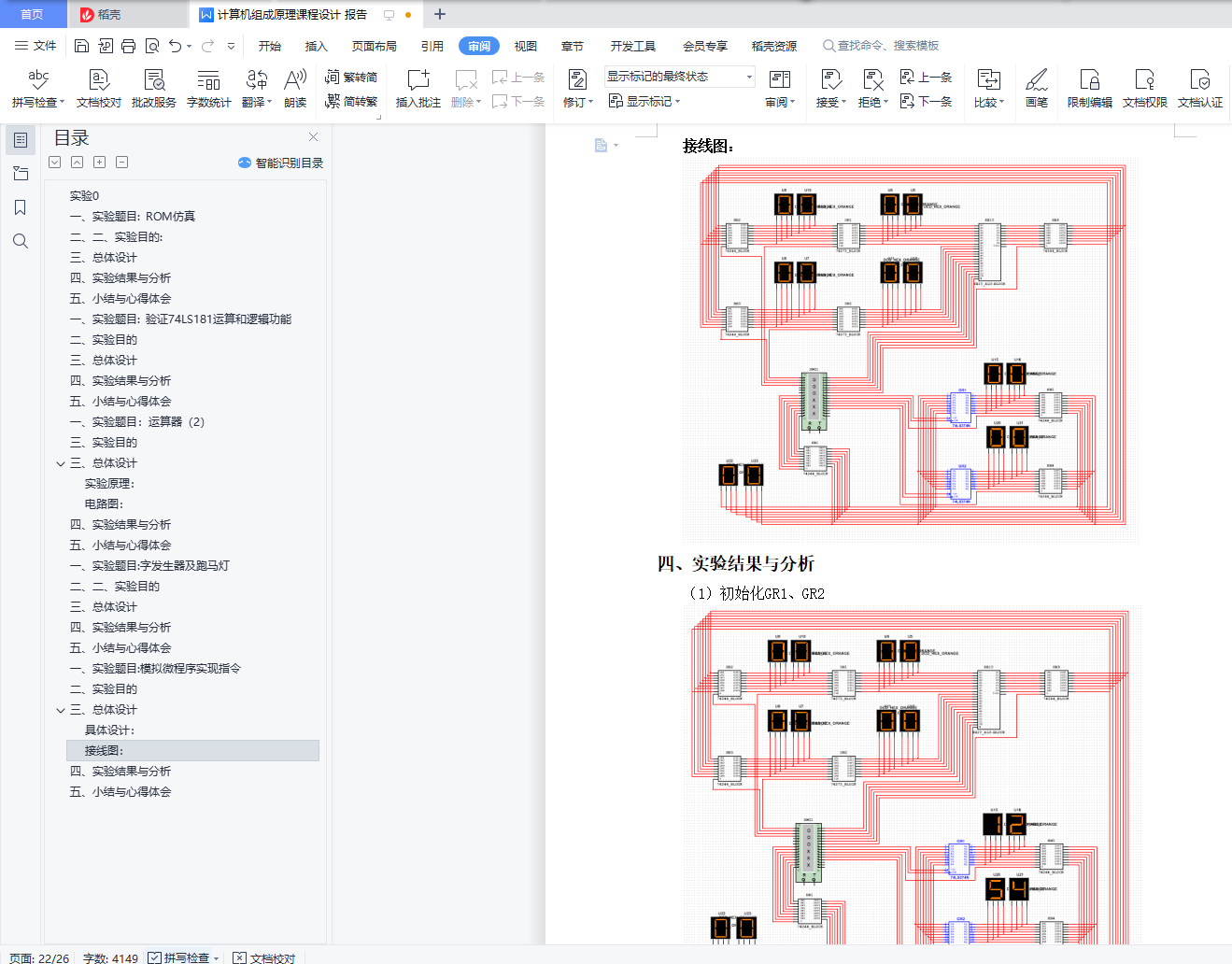The image size is (1232, 964).
Task: Select the 画笔 pen tool
Action: tap(1037, 89)
